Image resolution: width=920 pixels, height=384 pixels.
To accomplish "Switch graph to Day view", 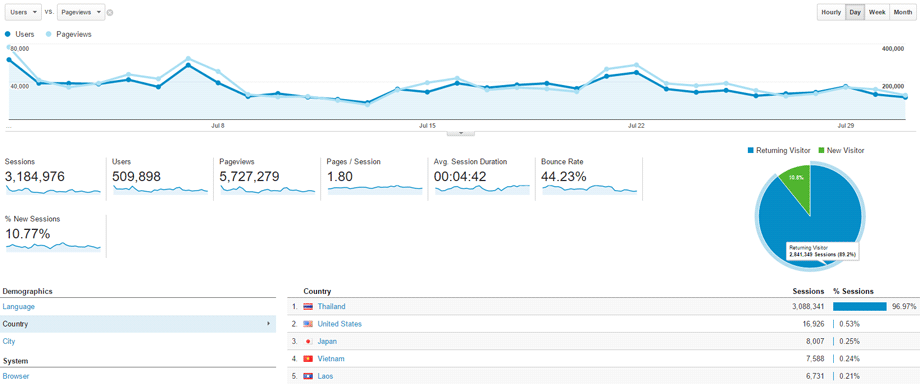I will pyautogui.click(x=855, y=12).
